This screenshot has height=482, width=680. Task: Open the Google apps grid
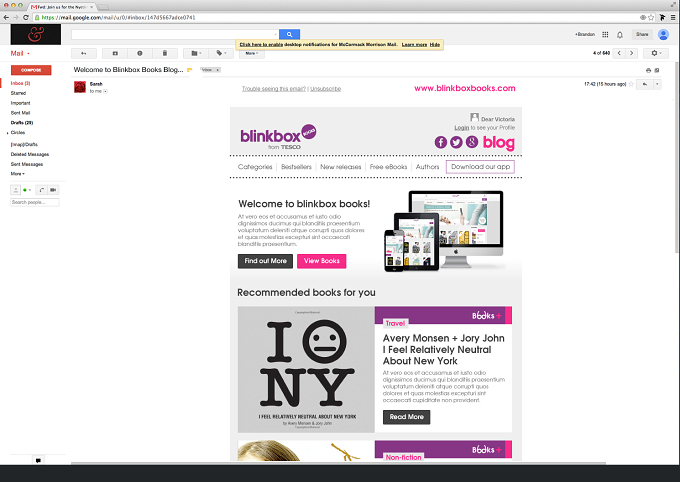click(605, 34)
